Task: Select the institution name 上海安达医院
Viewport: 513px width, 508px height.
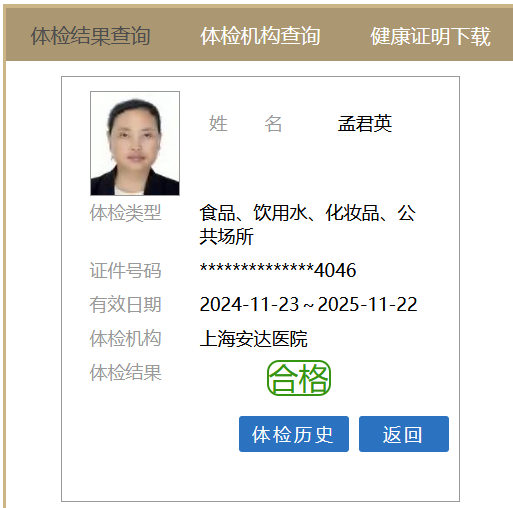Action: pos(253,339)
